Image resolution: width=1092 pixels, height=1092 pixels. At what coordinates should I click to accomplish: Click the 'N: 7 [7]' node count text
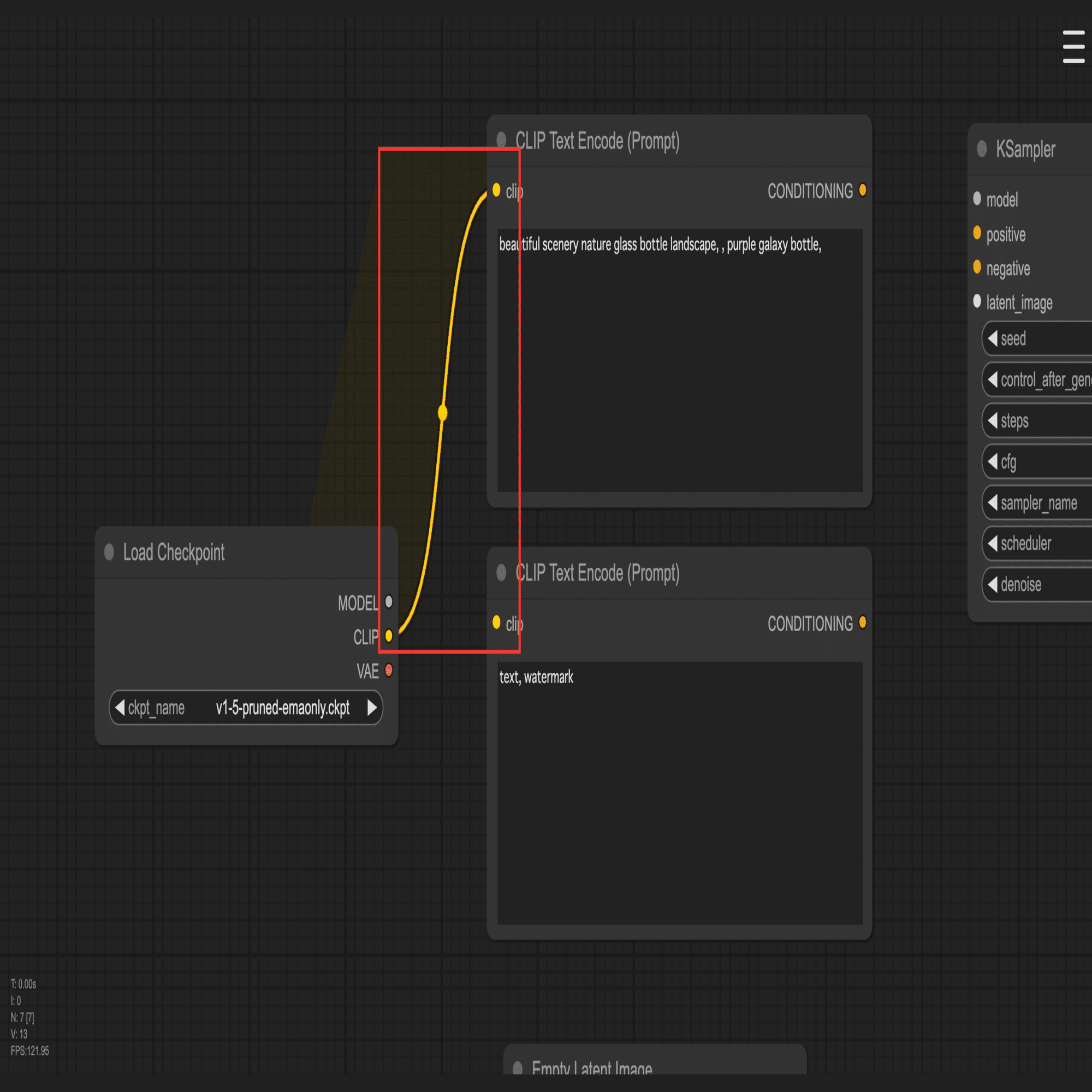(22, 1017)
